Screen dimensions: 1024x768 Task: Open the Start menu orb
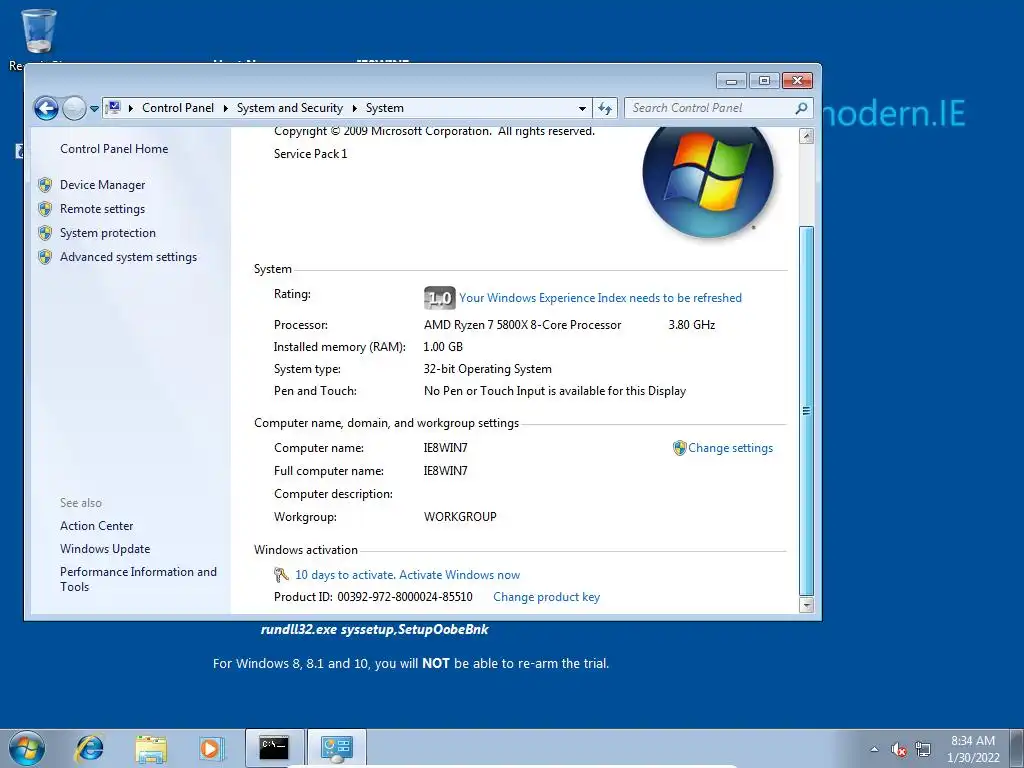point(27,748)
